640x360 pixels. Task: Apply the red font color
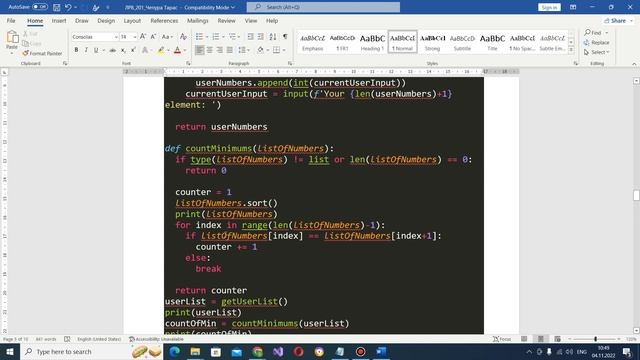178,50
